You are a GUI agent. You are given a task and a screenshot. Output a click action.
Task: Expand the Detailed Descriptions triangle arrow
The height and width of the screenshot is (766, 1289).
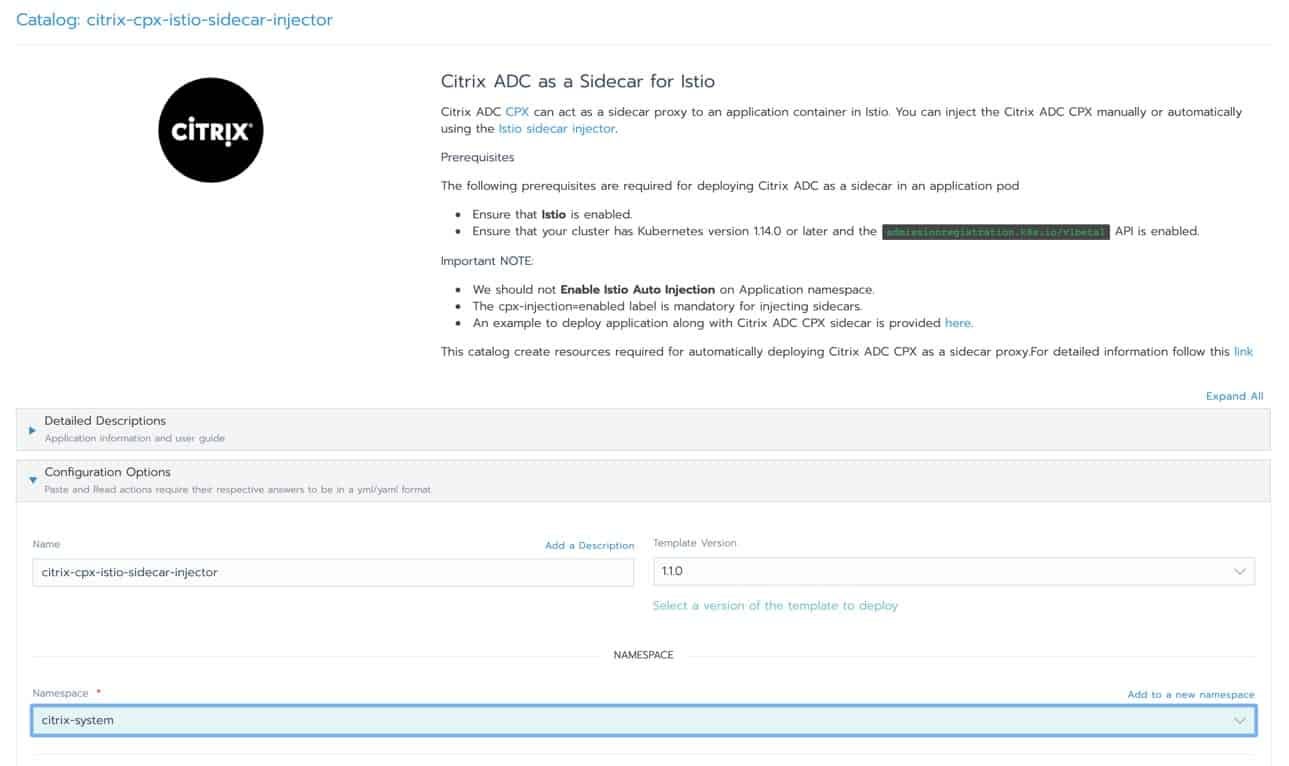pyautogui.click(x=32, y=430)
